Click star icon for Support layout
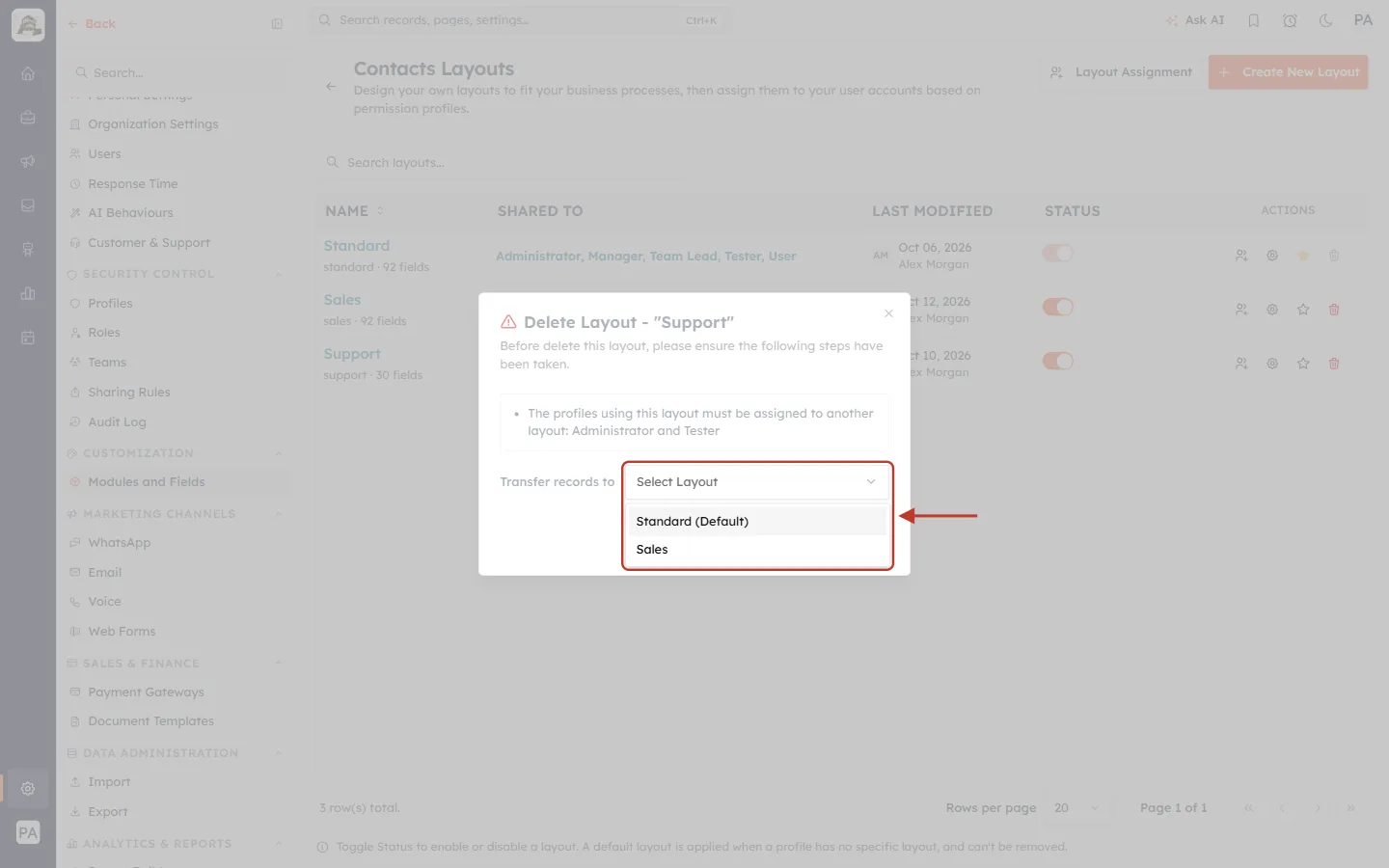Screen dimensions: 1389x868 tap(1303, 364)
